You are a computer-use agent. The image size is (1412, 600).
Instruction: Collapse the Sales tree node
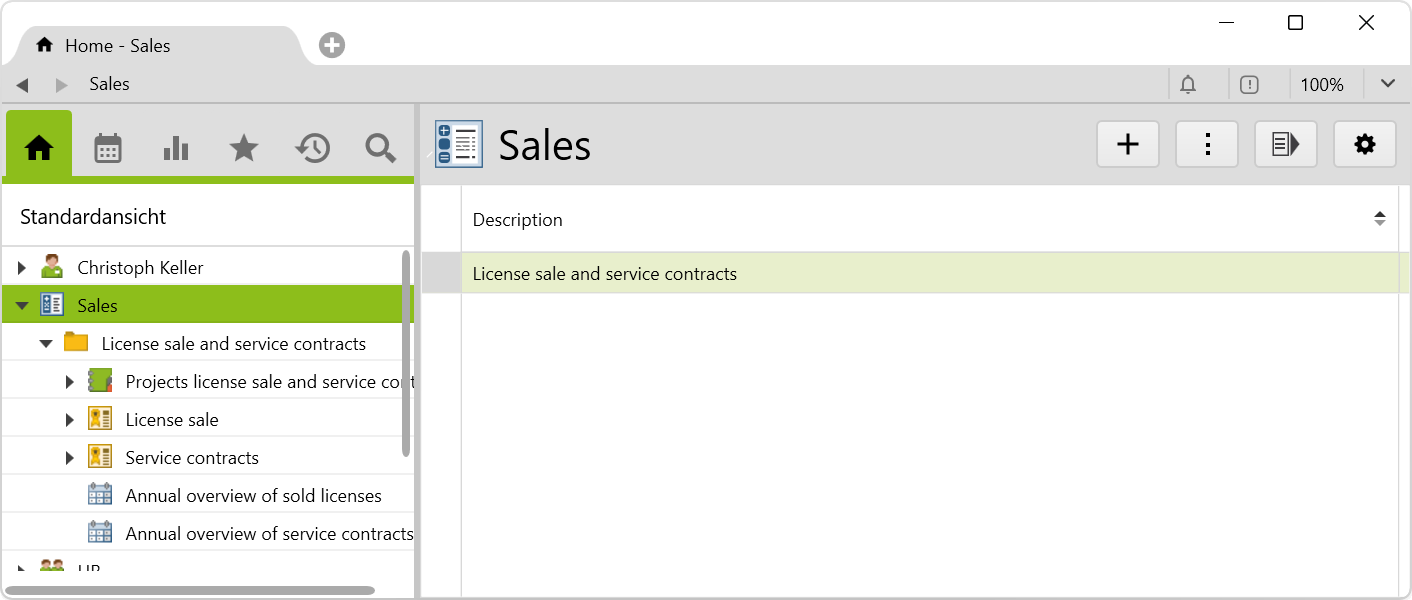coord(22,306)
